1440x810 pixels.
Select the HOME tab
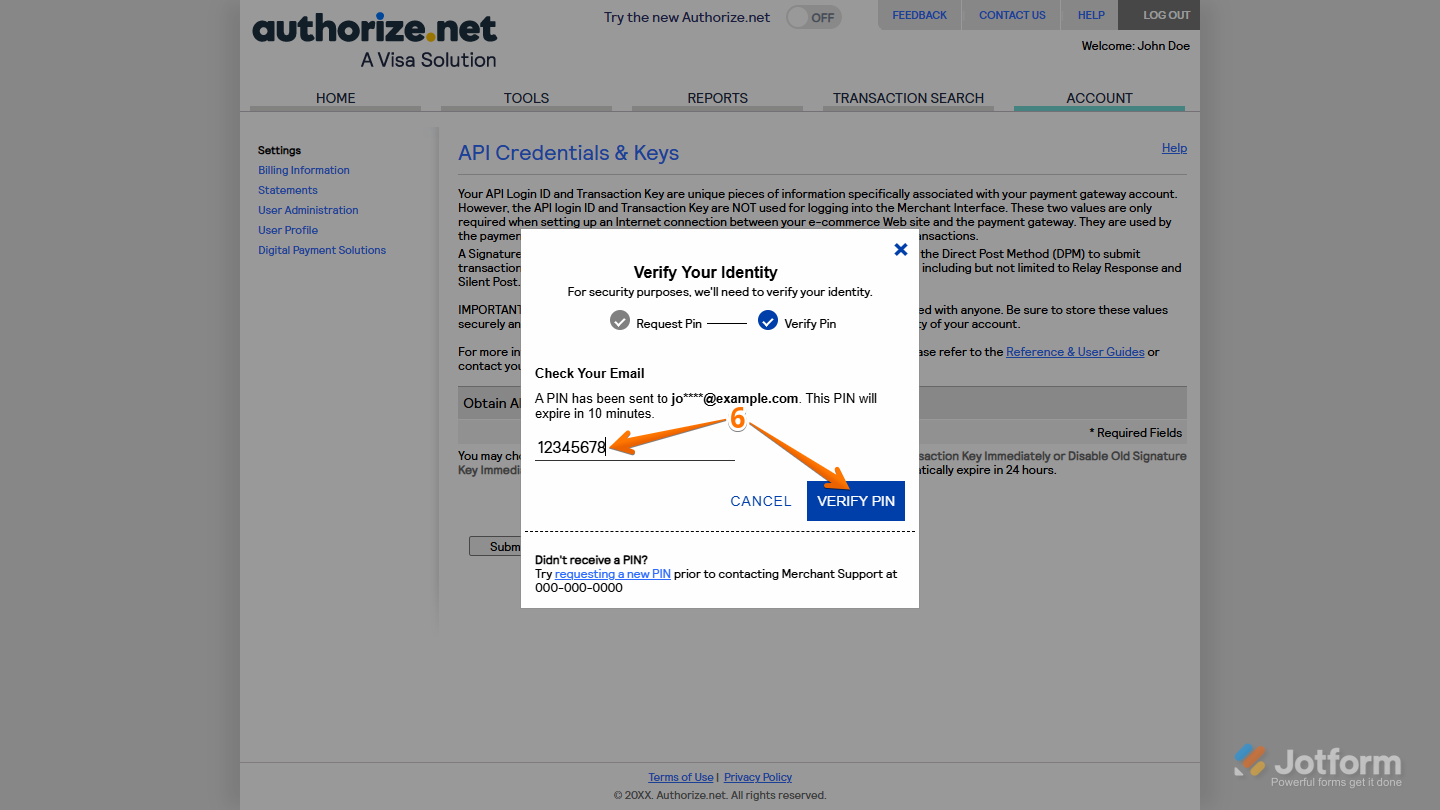pos(335,97)
